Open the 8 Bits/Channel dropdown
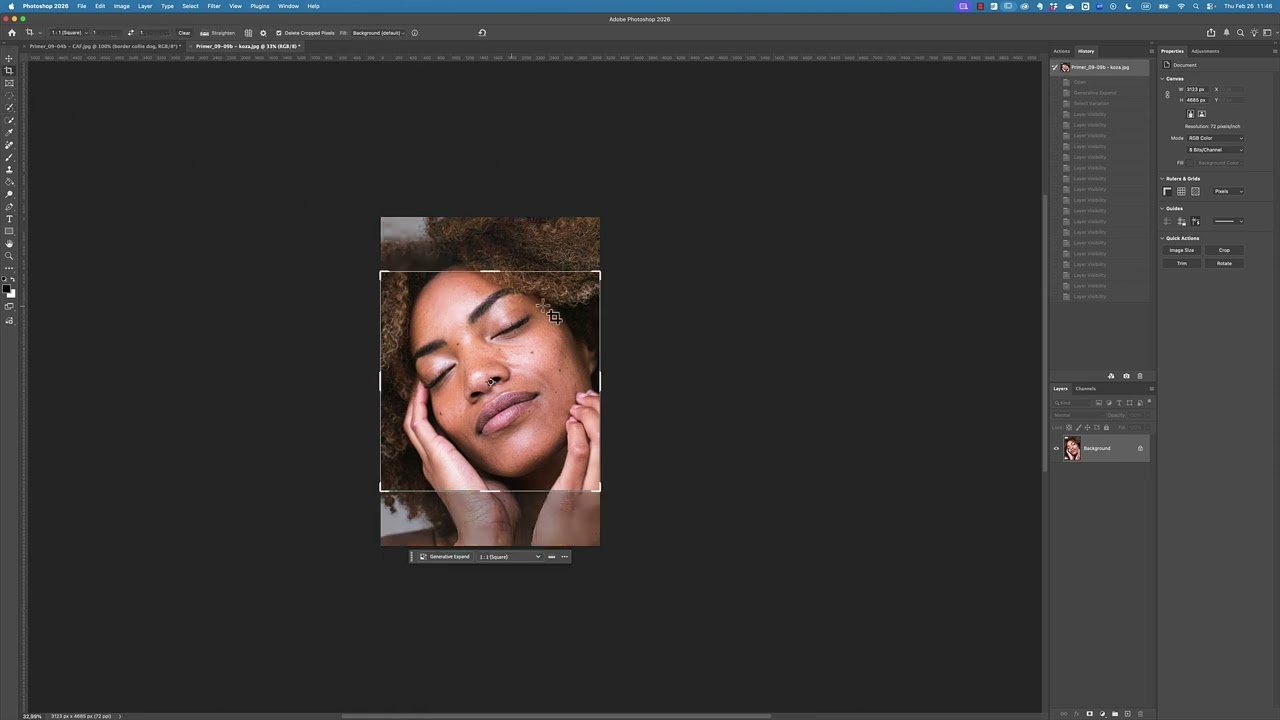 click(x=1215, y=150)
